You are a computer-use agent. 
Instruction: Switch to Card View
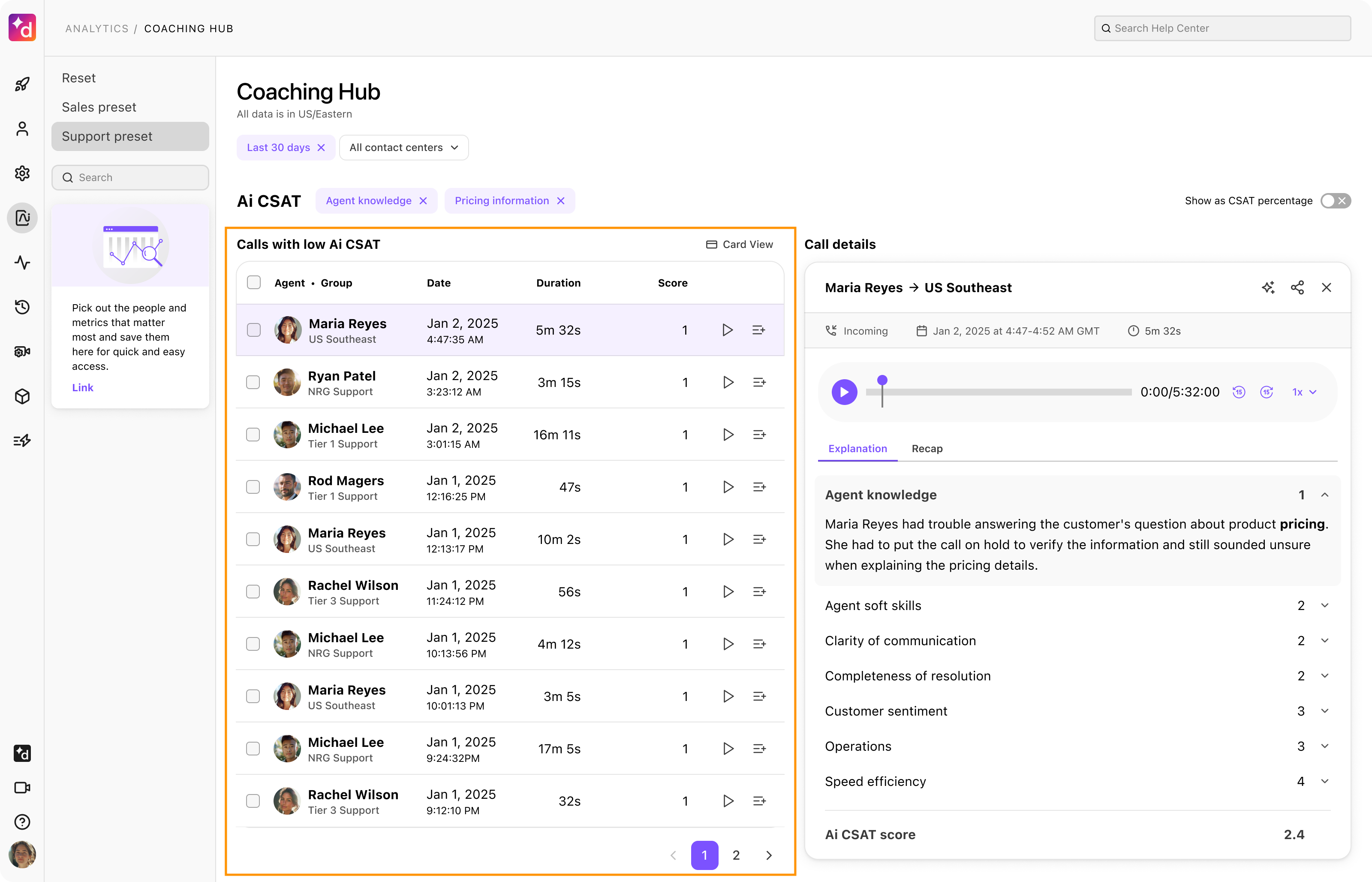point(739,245)
